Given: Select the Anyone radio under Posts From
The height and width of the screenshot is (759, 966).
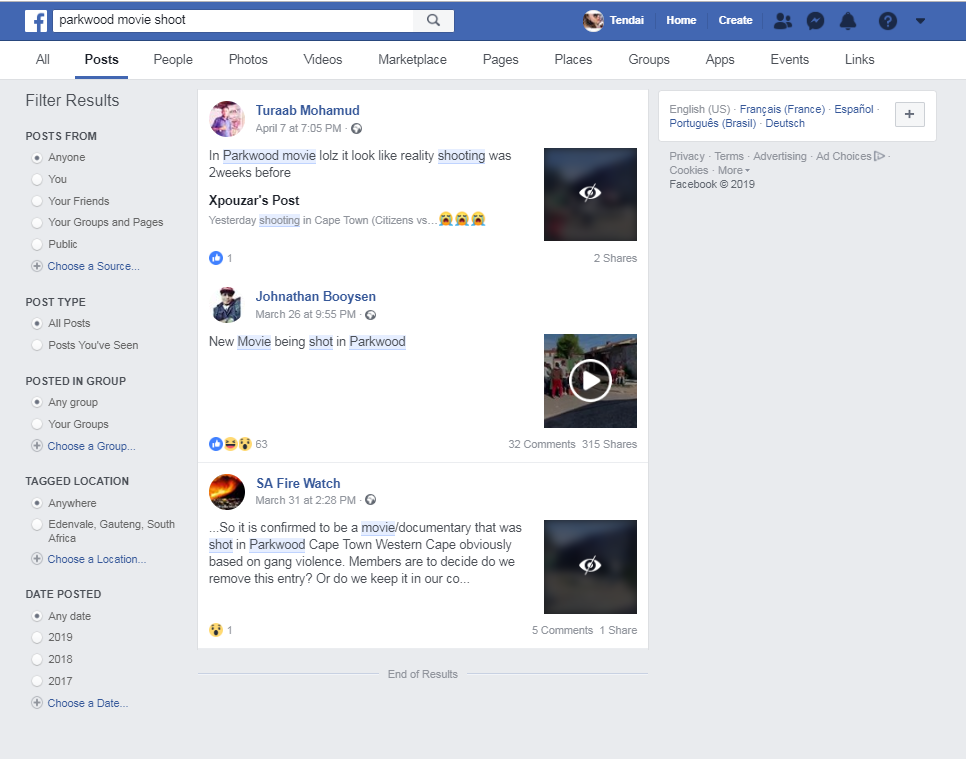Looking at the screenshot, I should coord(37,158).
